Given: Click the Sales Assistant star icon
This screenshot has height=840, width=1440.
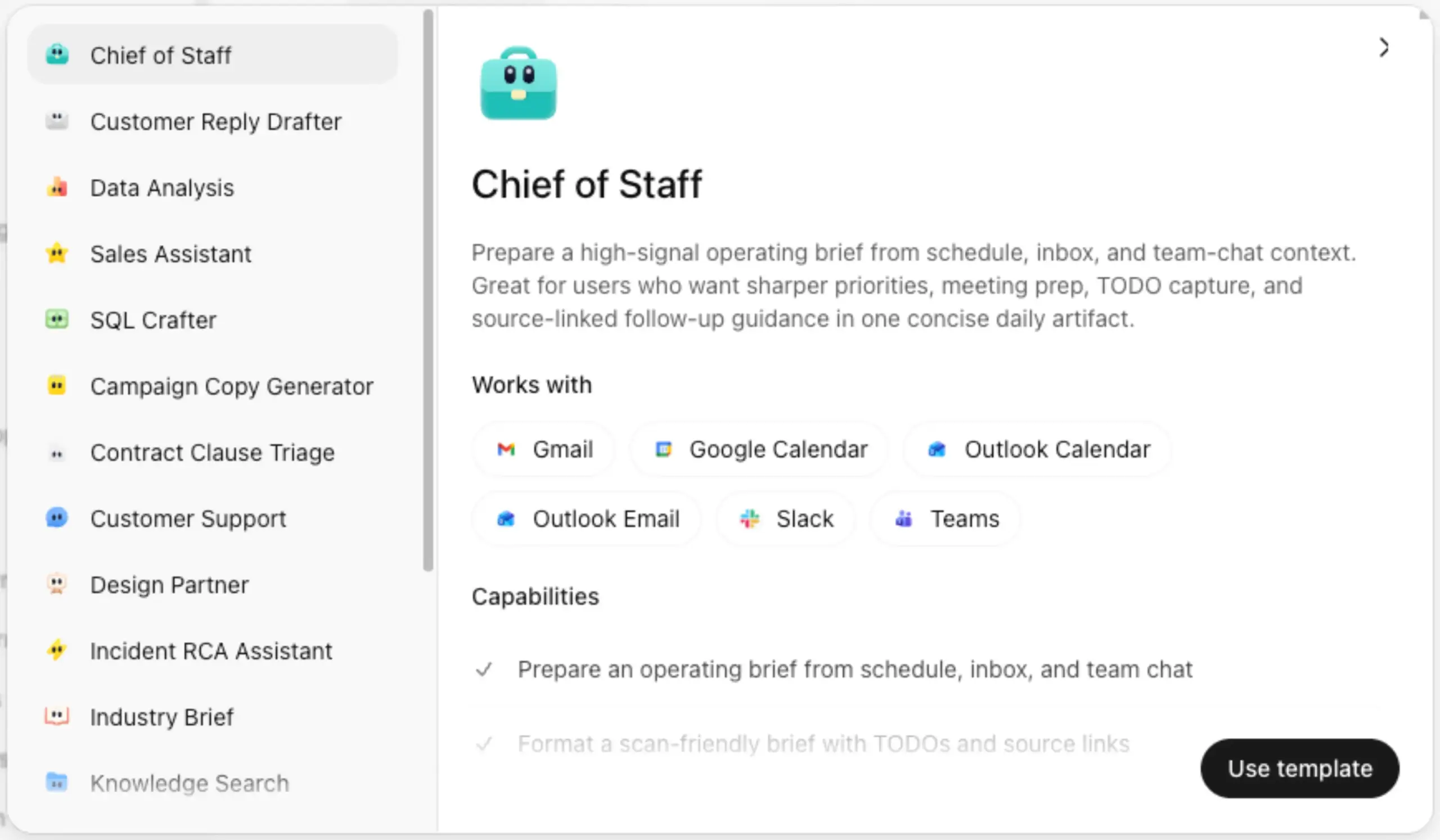Looking at the screenshot, I should click(x=57, y=254).
